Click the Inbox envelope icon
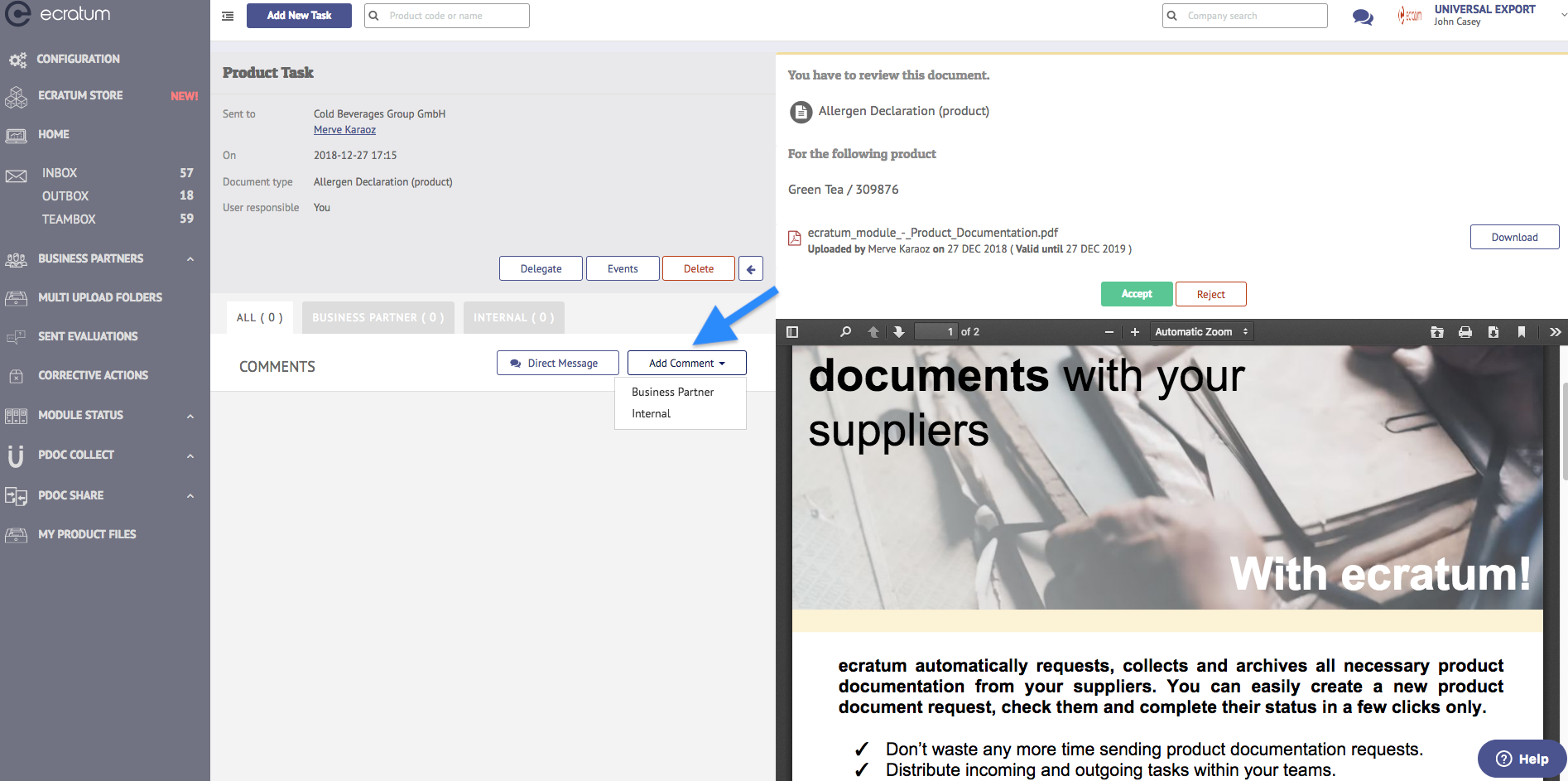 (x=17, y=176)
